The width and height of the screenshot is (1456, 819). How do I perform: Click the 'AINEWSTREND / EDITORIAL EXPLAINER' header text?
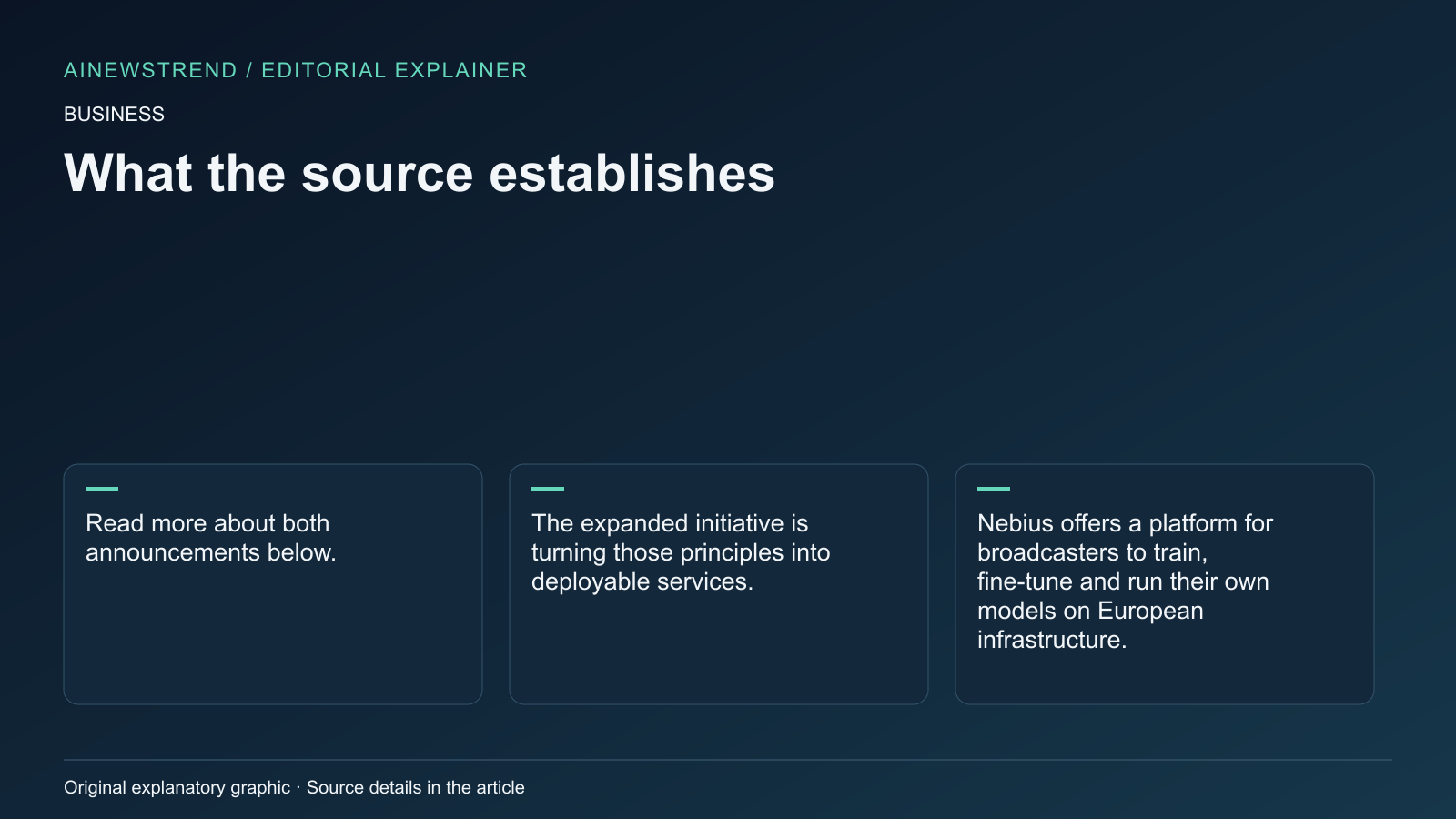pos(295,70)
